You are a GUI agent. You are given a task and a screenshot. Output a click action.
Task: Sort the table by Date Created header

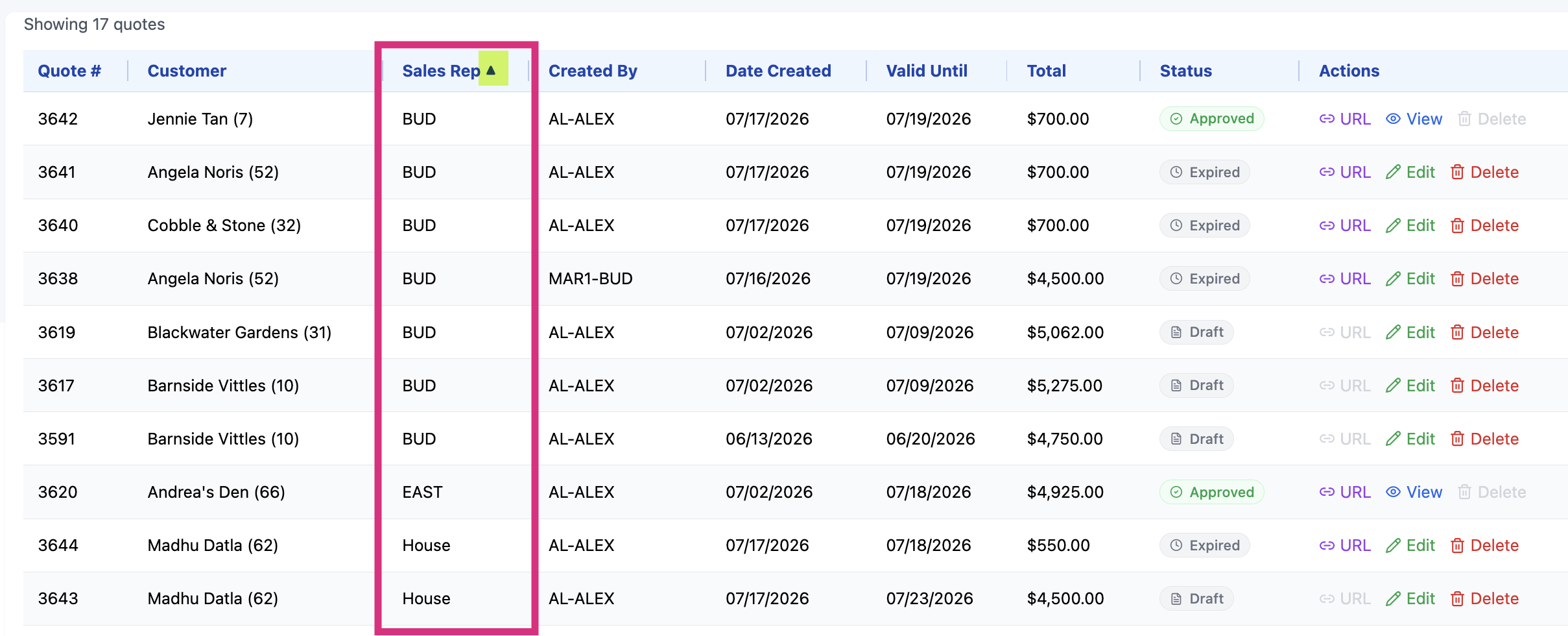(778, 71)
